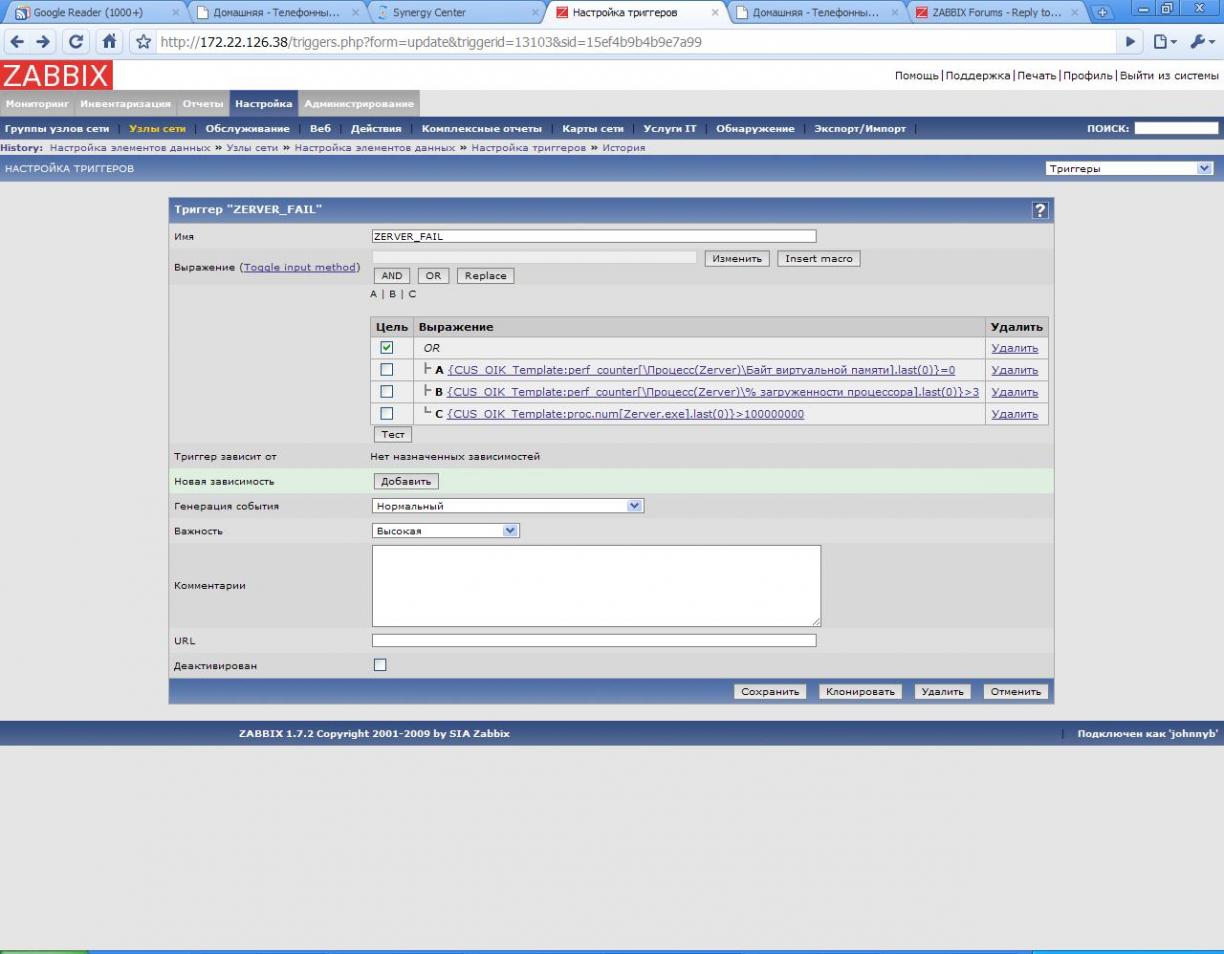Click the ZABBIX logo
This screenshot has height=954, width=1224.
point(57,76)
